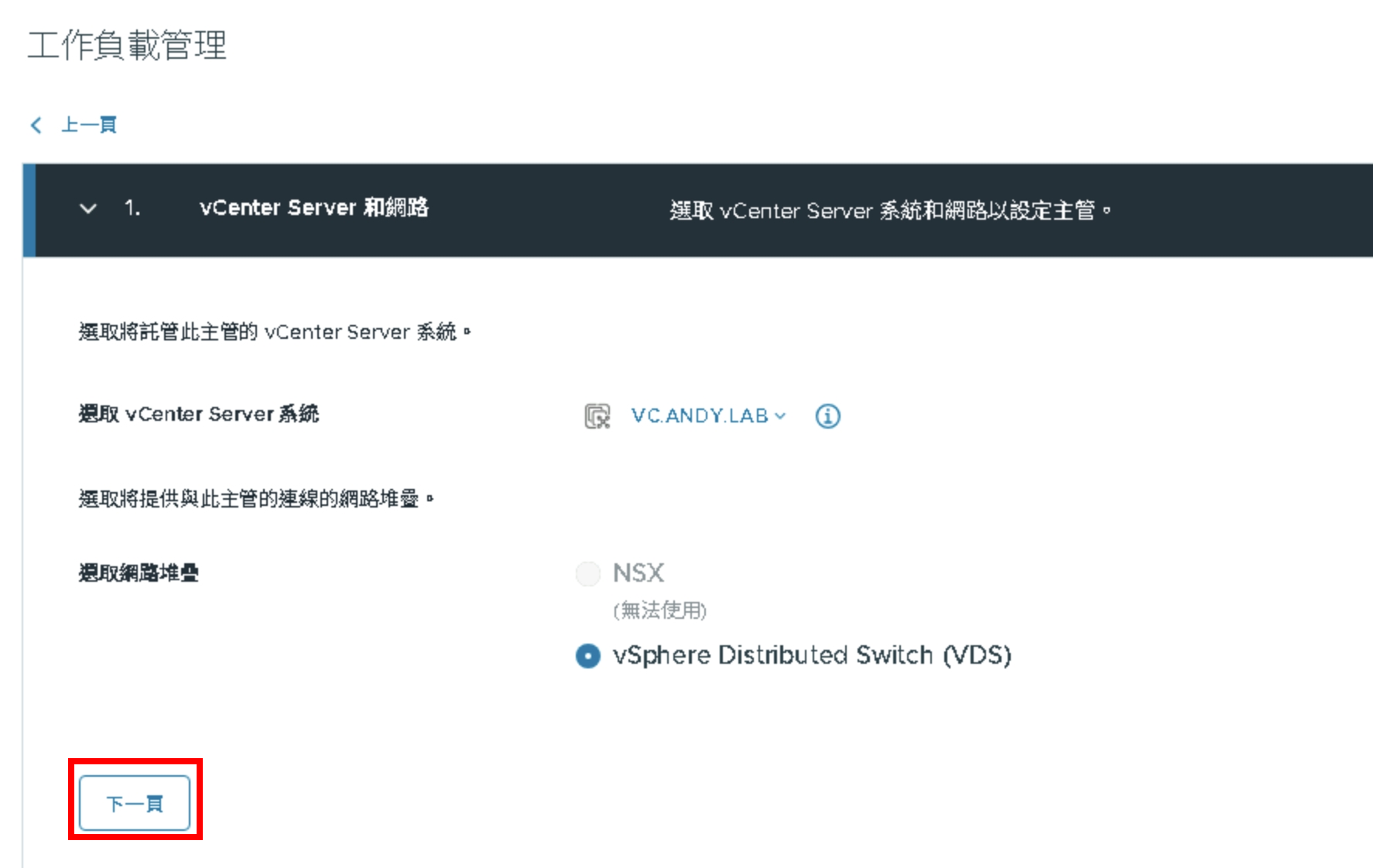Viewport: 1373px width, 868px height.
Task: Click the vSphere Distributed Switch (VDS) label
Action: (x=812, y=655)
